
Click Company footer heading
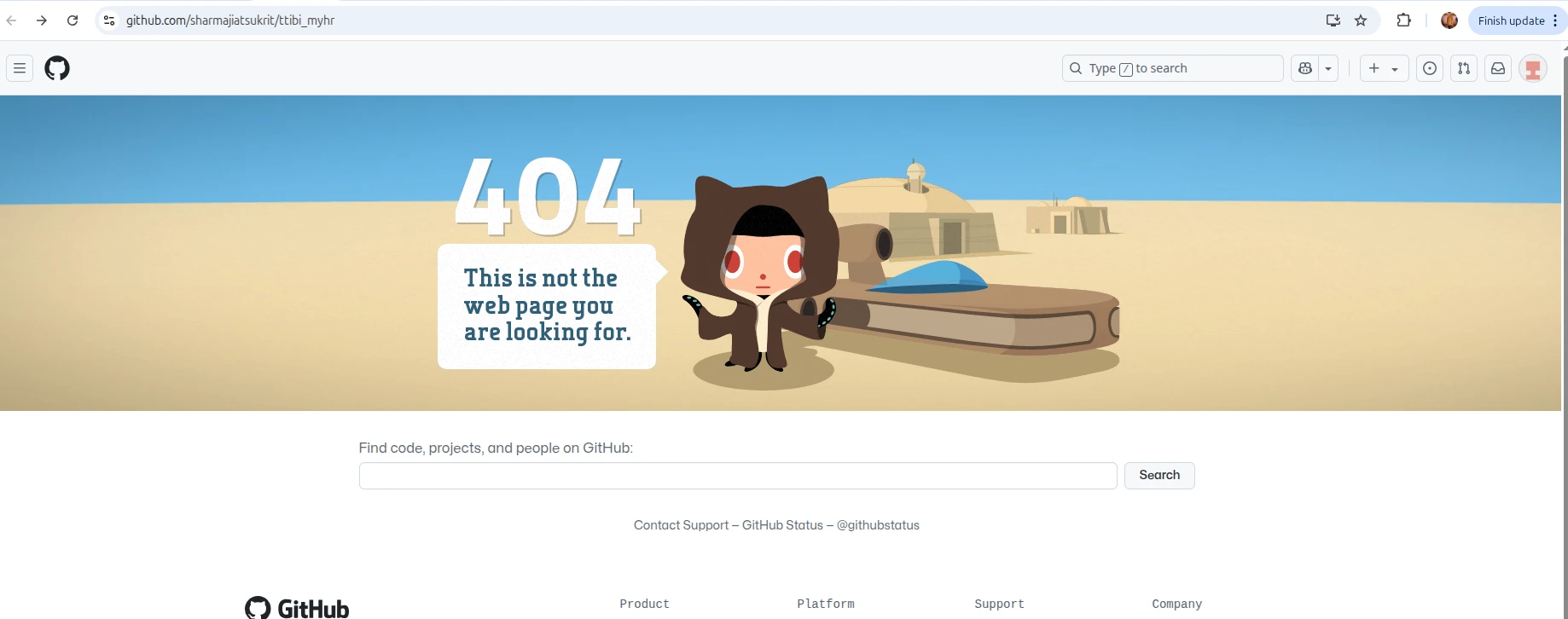pyautogui.click(x=1176, y=604)
